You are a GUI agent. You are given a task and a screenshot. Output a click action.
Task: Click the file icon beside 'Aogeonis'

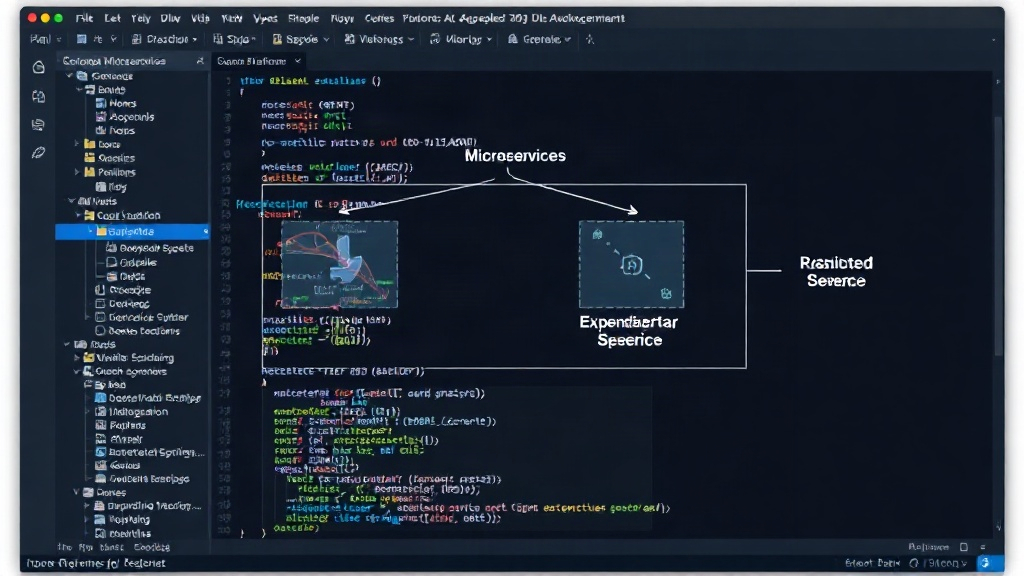(x=101, y=117)
